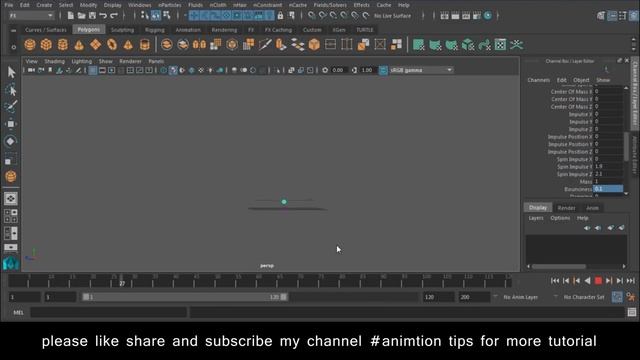Create a polygon cylinder from the shelf
The image size is (640, 360).
pos(62,44)
